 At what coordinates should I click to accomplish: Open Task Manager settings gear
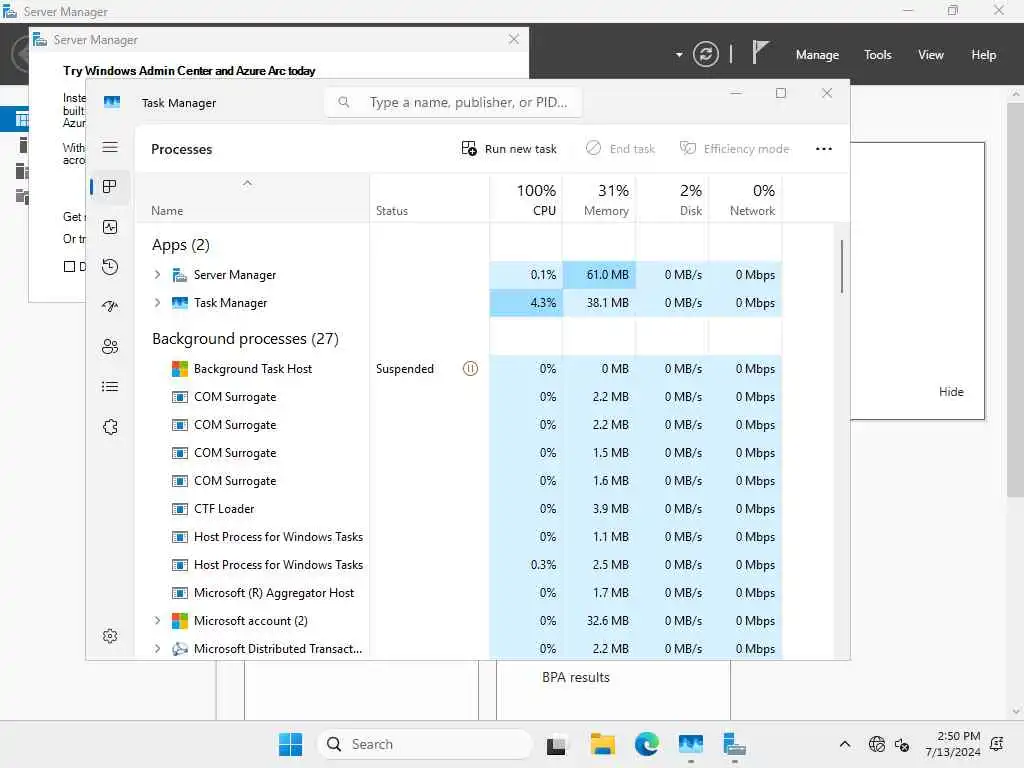(x=110, y=635)
